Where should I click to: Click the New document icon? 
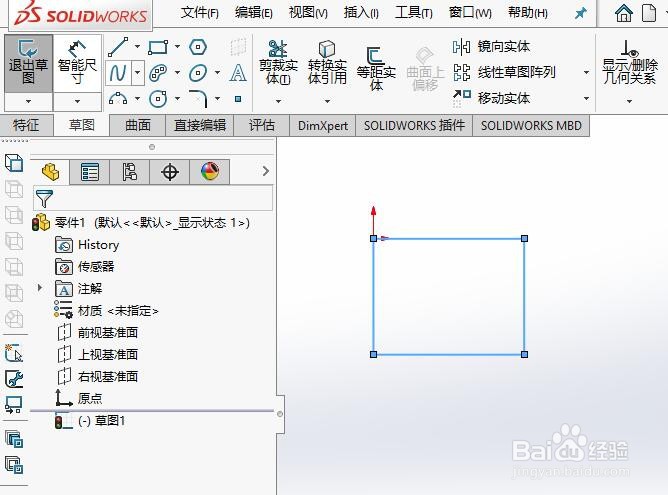point(648,13)
